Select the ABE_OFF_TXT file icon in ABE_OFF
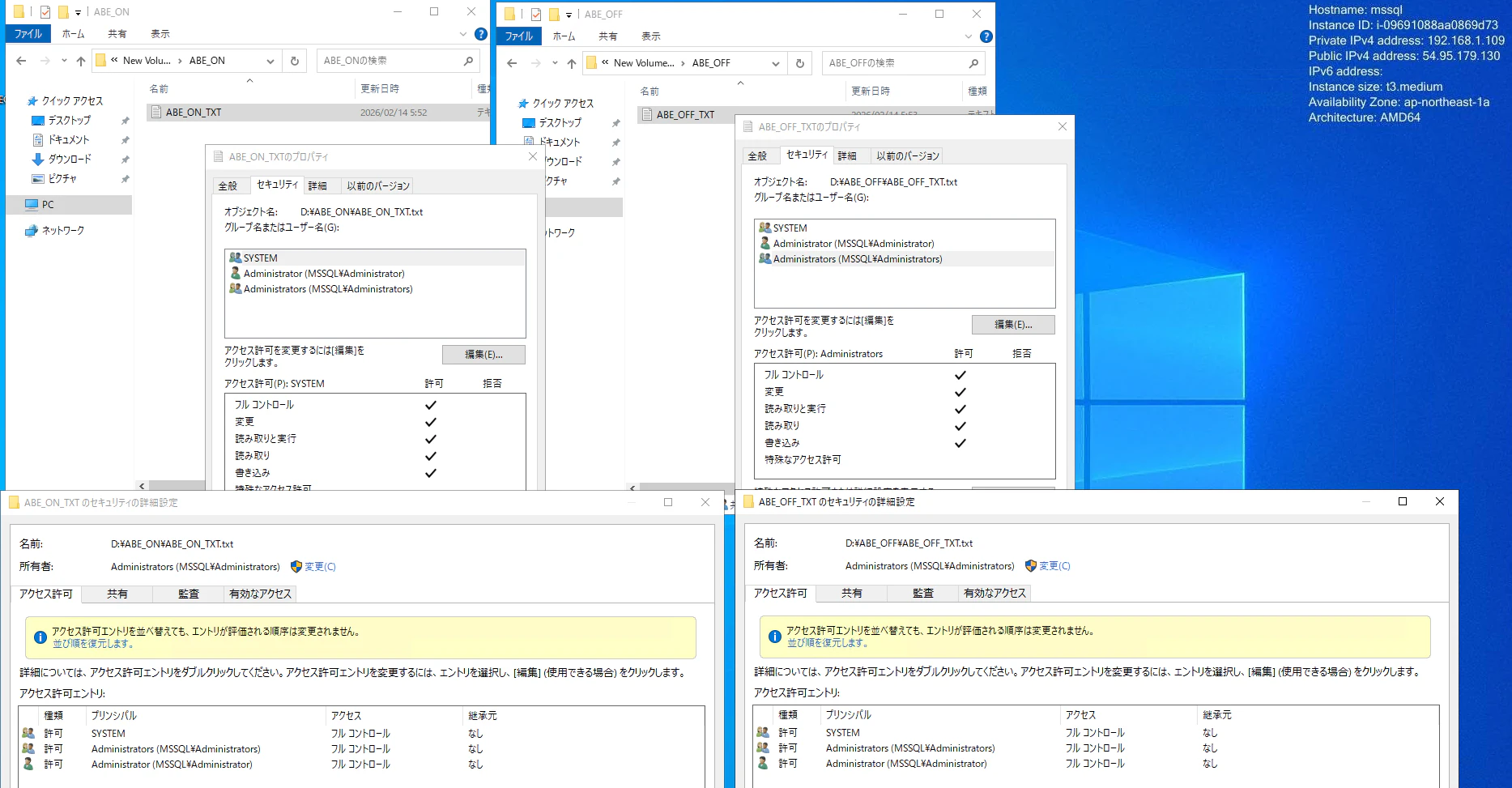 647,115
